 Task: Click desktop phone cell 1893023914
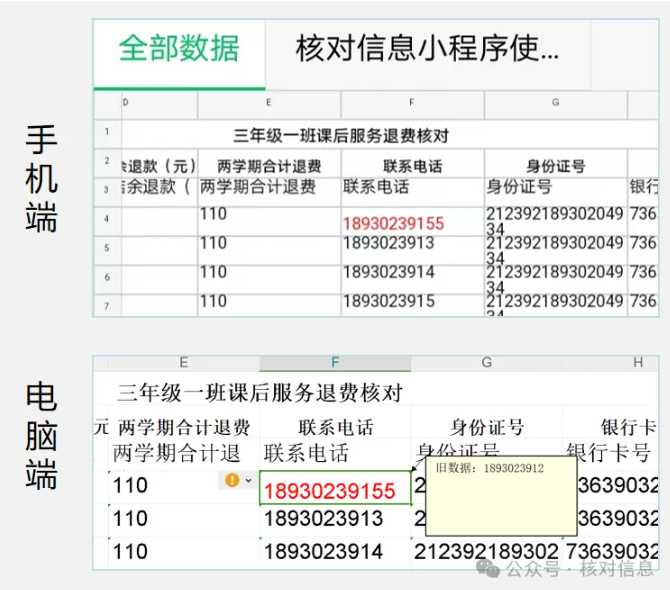tap(335, 553)
